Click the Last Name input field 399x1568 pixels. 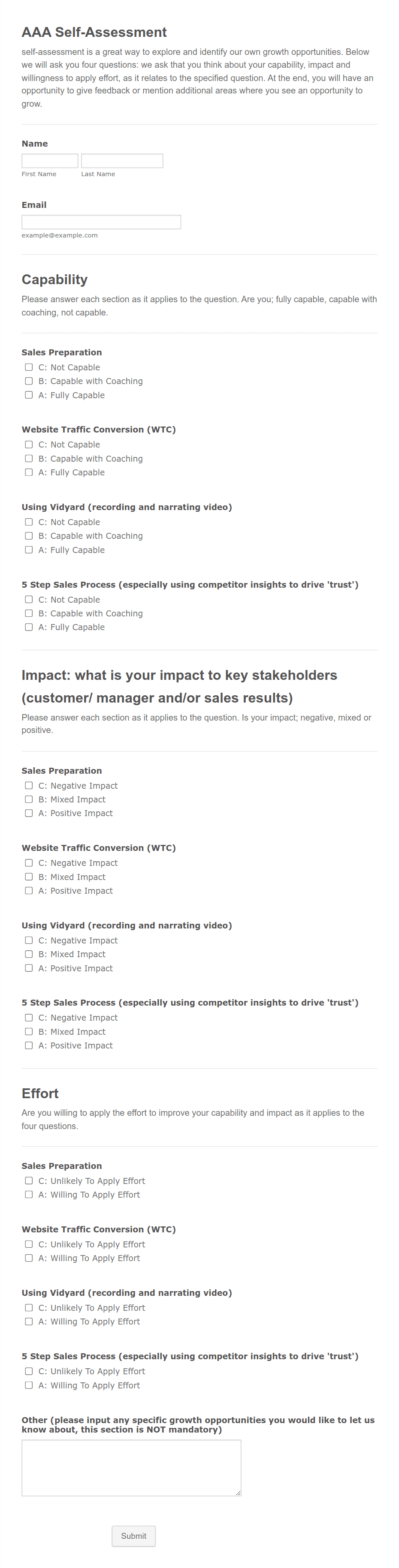coord(122,161)
